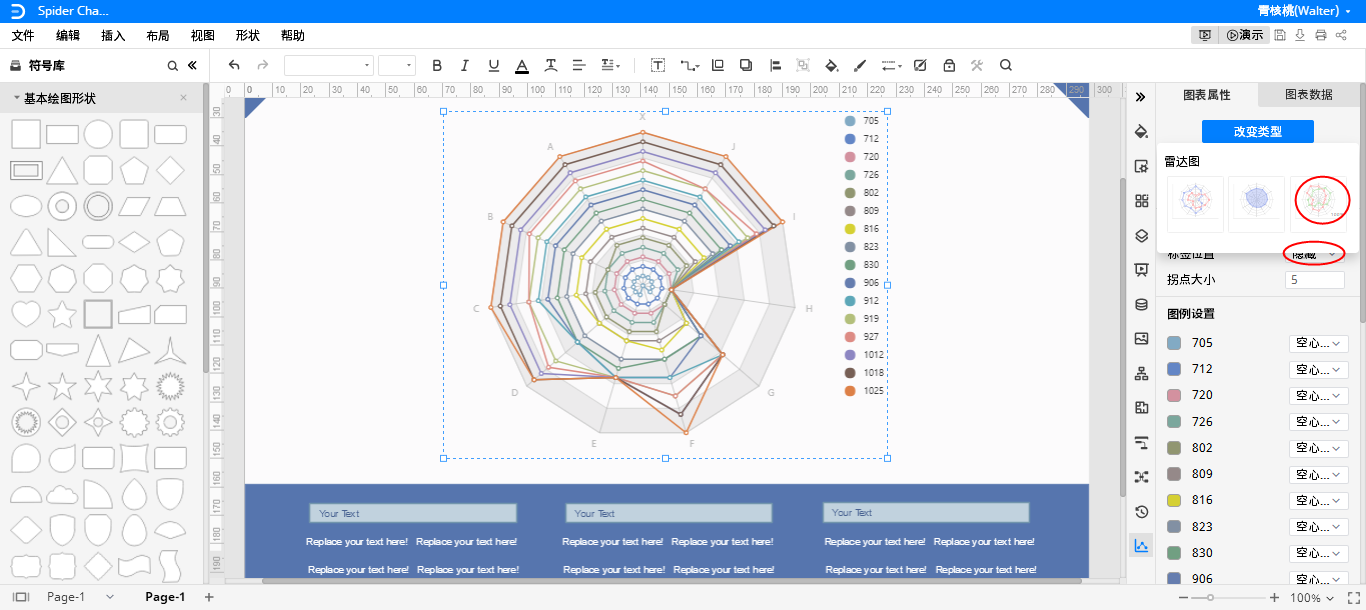Click the 816 yellow legend color swatch
The height and width of the screenshot is (610, 1366).
point(1174,500)
